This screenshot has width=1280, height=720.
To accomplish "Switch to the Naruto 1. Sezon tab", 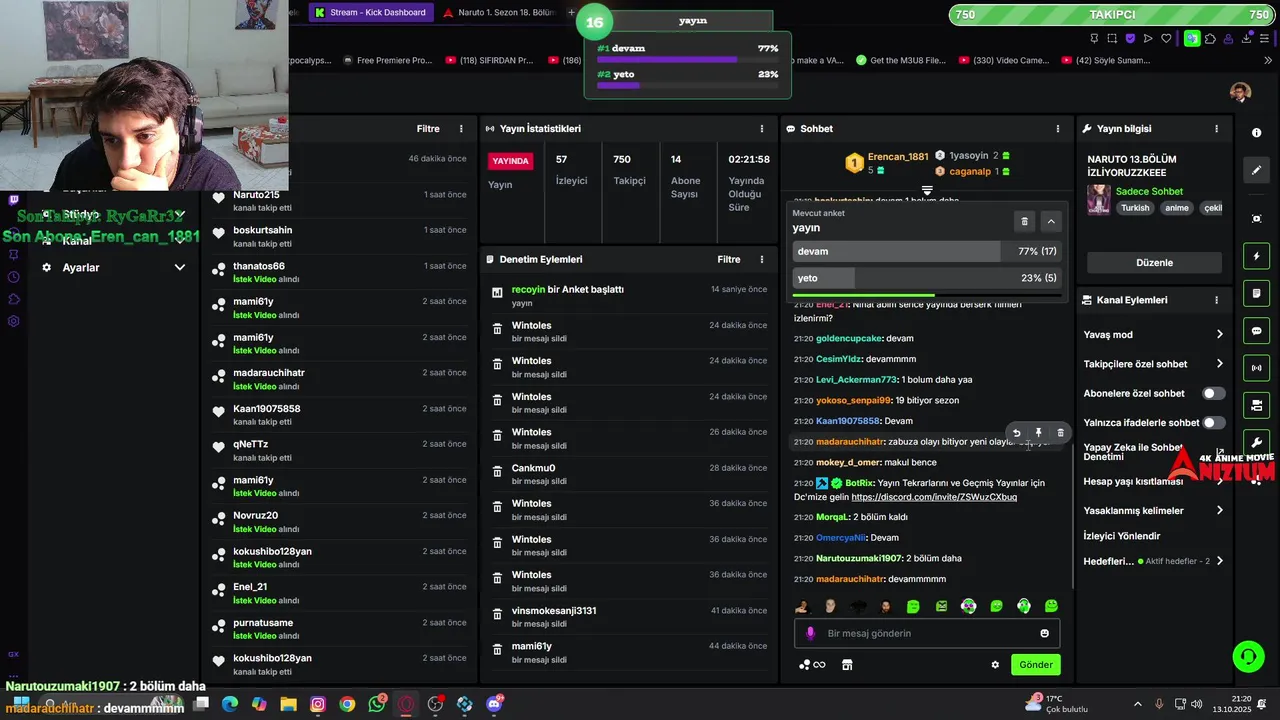I will click(498, 12).
